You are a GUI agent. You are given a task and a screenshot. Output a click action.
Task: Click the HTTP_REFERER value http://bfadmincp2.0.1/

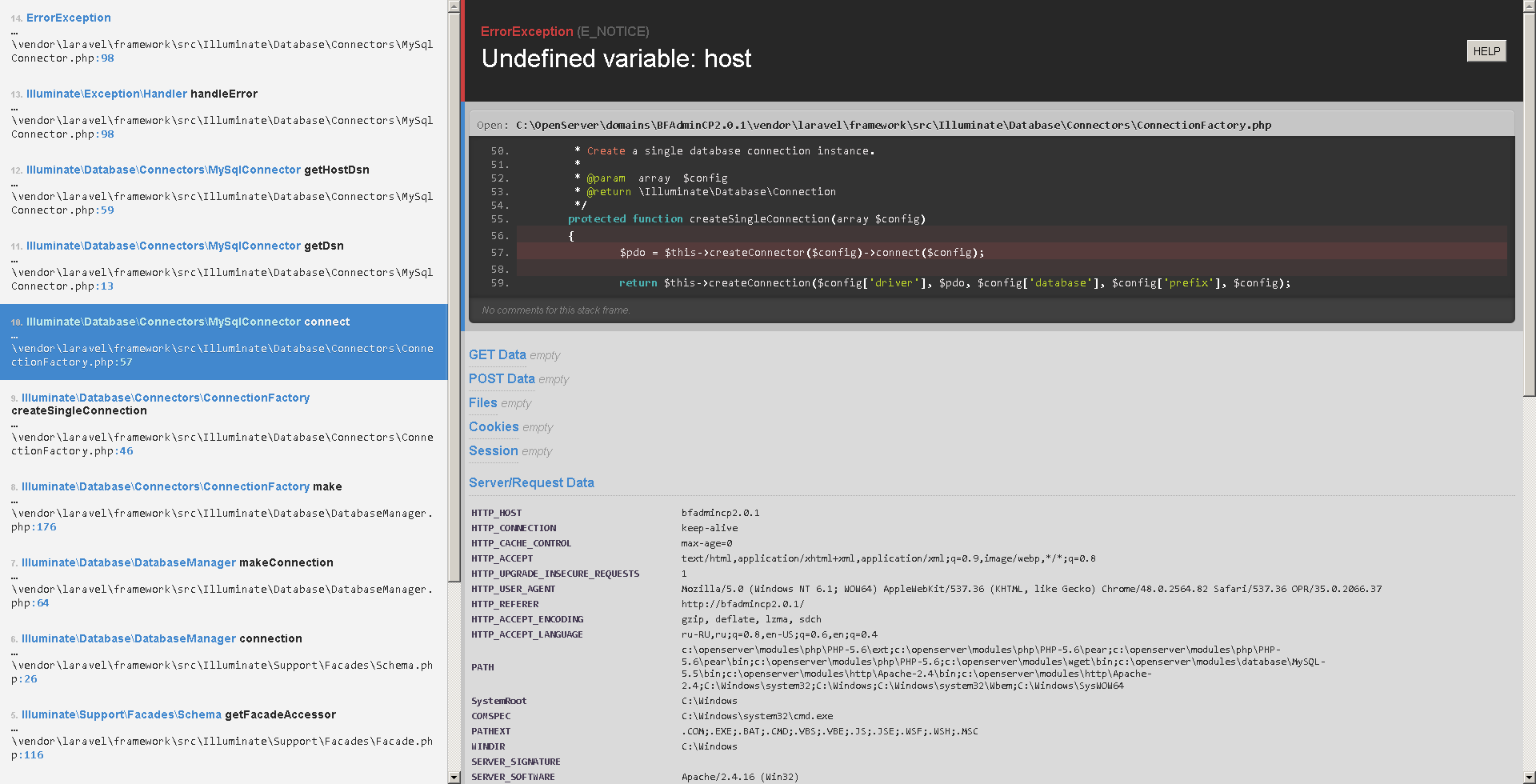tap(742, 604)
